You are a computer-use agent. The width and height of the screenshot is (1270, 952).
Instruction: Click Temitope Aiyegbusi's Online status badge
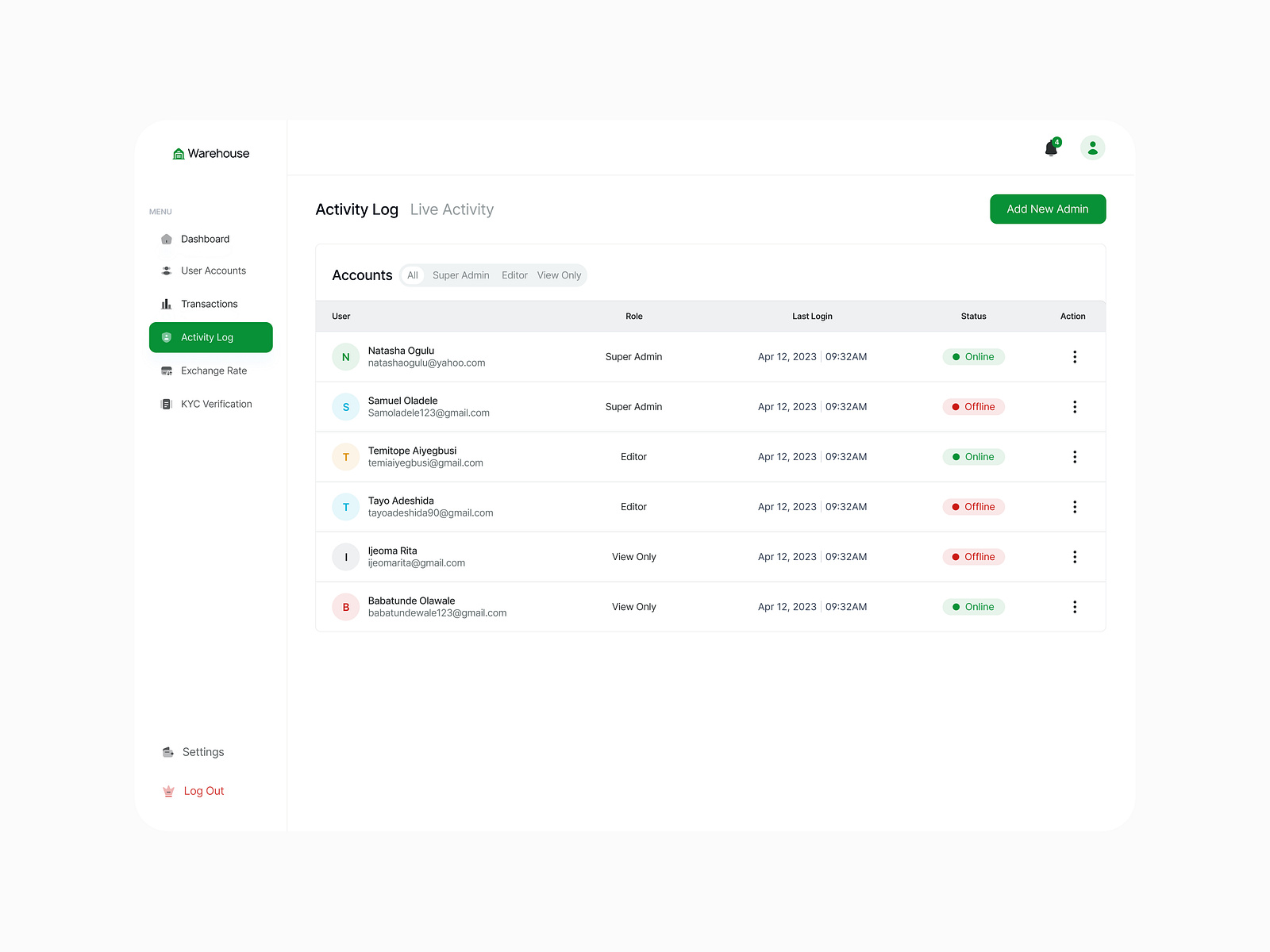[974, 457]
